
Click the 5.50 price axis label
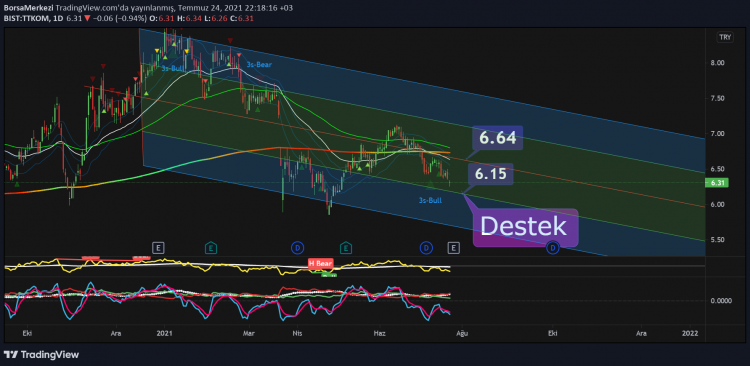pos(717,240)
